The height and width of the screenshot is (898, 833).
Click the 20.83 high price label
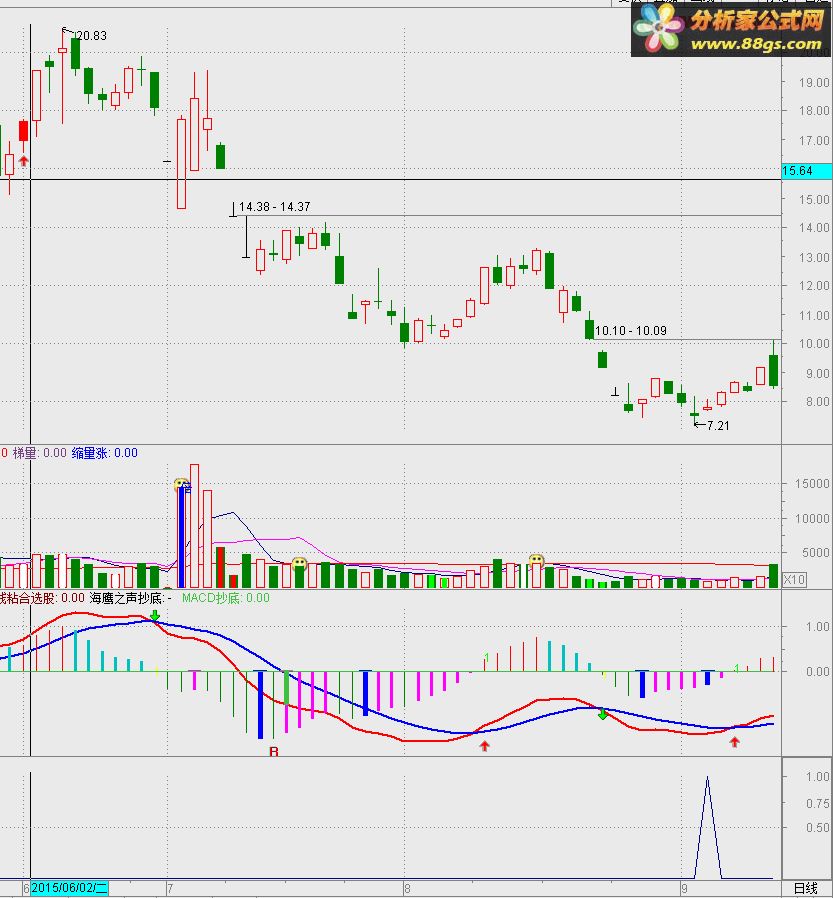coord(92,36)
